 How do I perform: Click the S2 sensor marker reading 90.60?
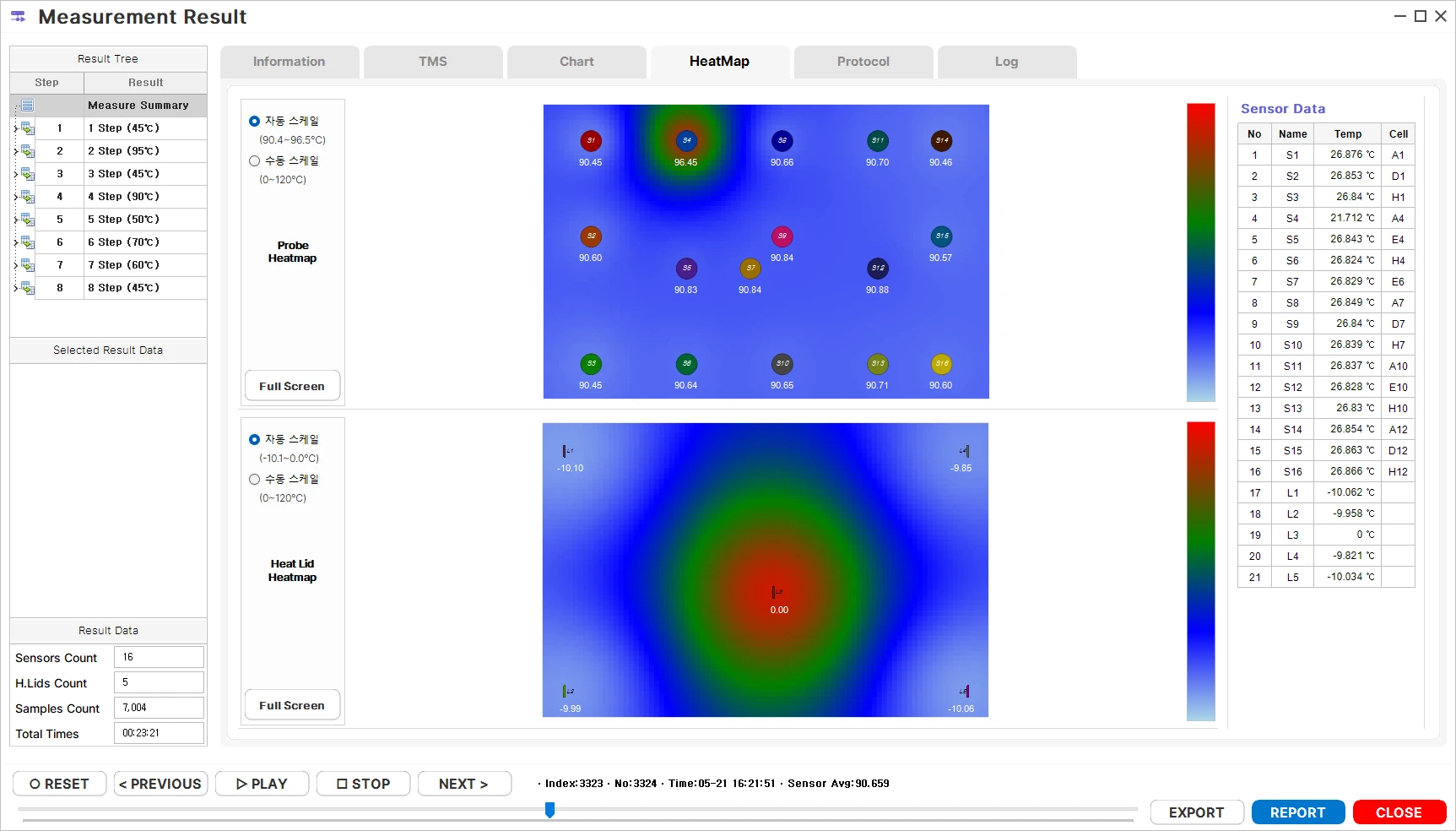point(591,236)
